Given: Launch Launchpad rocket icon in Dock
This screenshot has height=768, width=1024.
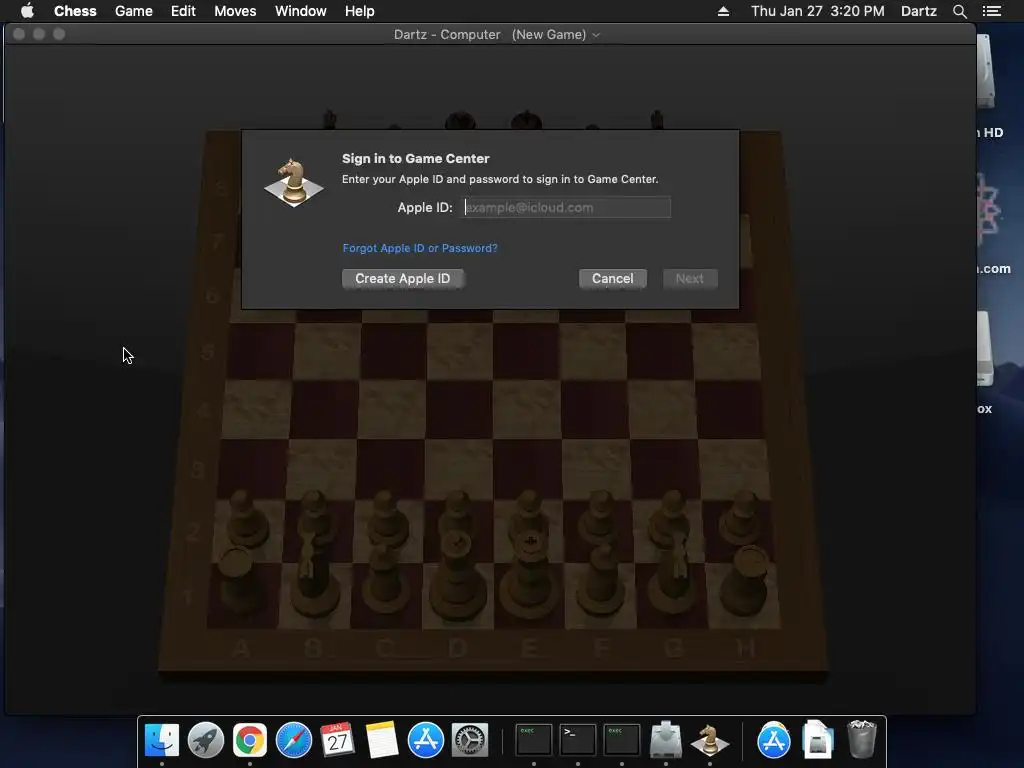Looking at the screenshot, I should coord(206,740).
